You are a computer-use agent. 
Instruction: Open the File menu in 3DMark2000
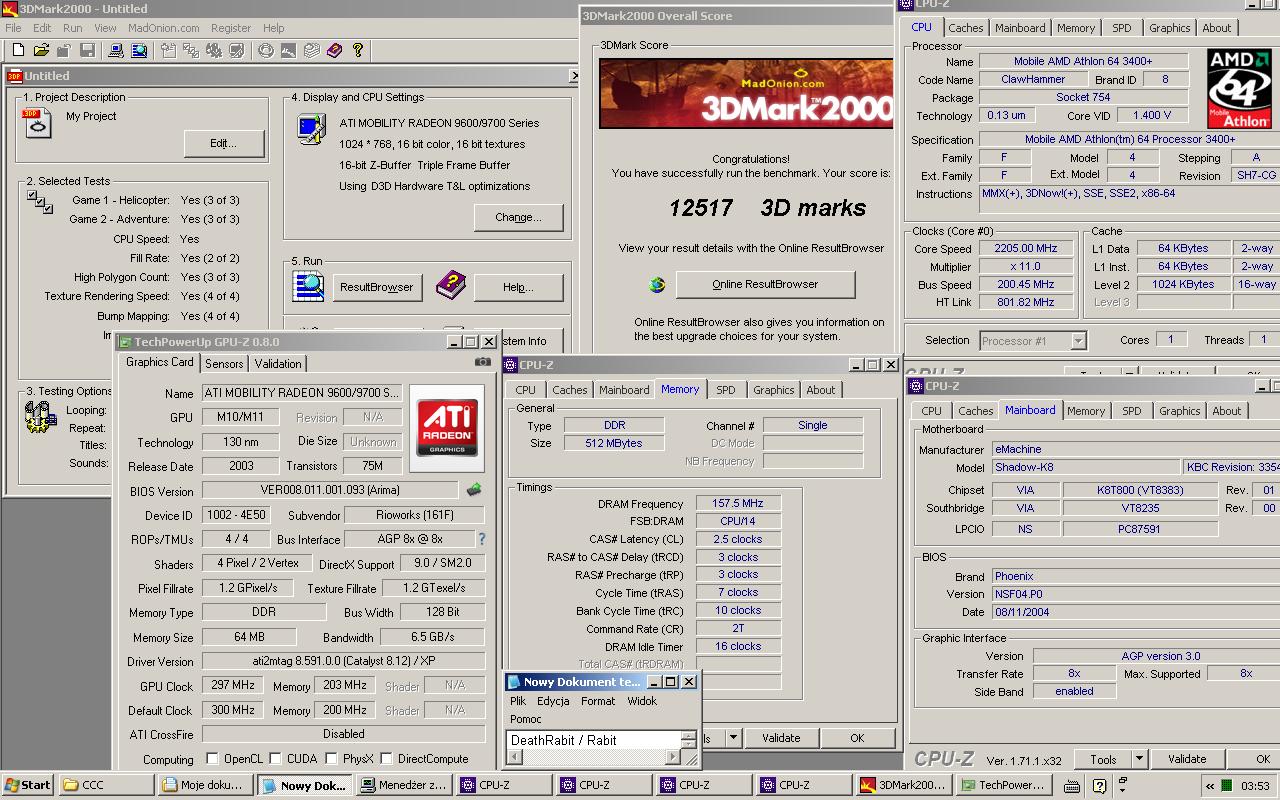coord(14,28)
